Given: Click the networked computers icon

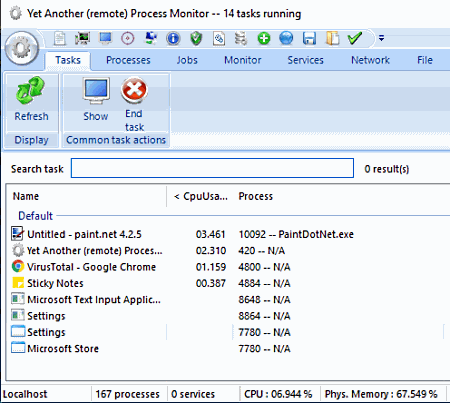Looking at the screenshot, I should click(151, 38).
